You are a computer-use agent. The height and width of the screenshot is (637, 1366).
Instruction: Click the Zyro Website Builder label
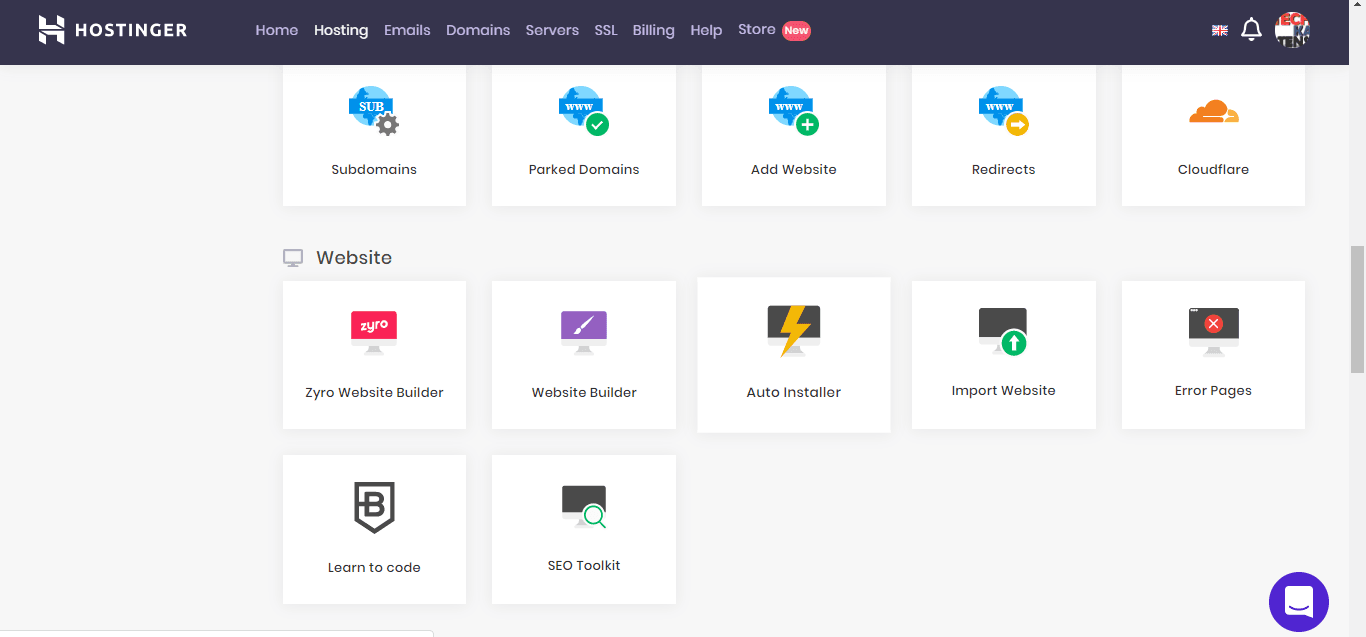(374, 392)
